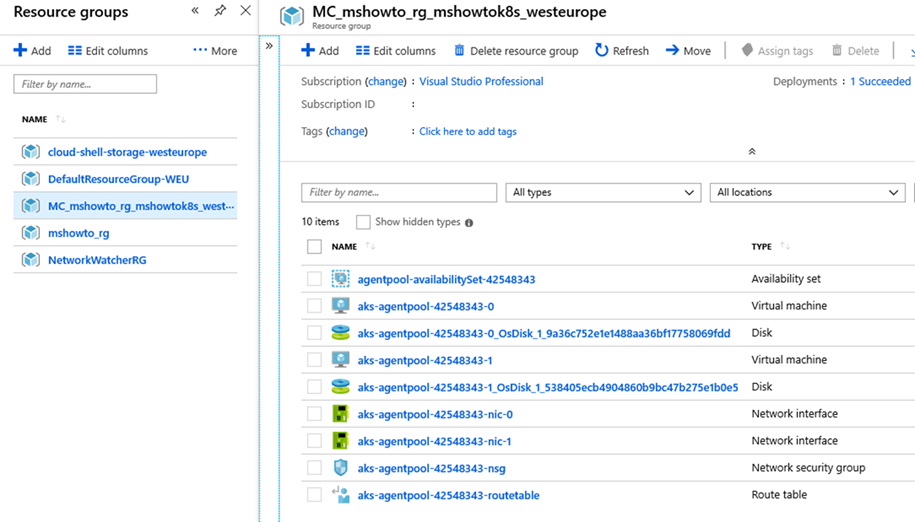Click the aks-agentpool-42548343-1 virtual machine icon
Viewport: 915px width, 522px height.
(340, 359)
